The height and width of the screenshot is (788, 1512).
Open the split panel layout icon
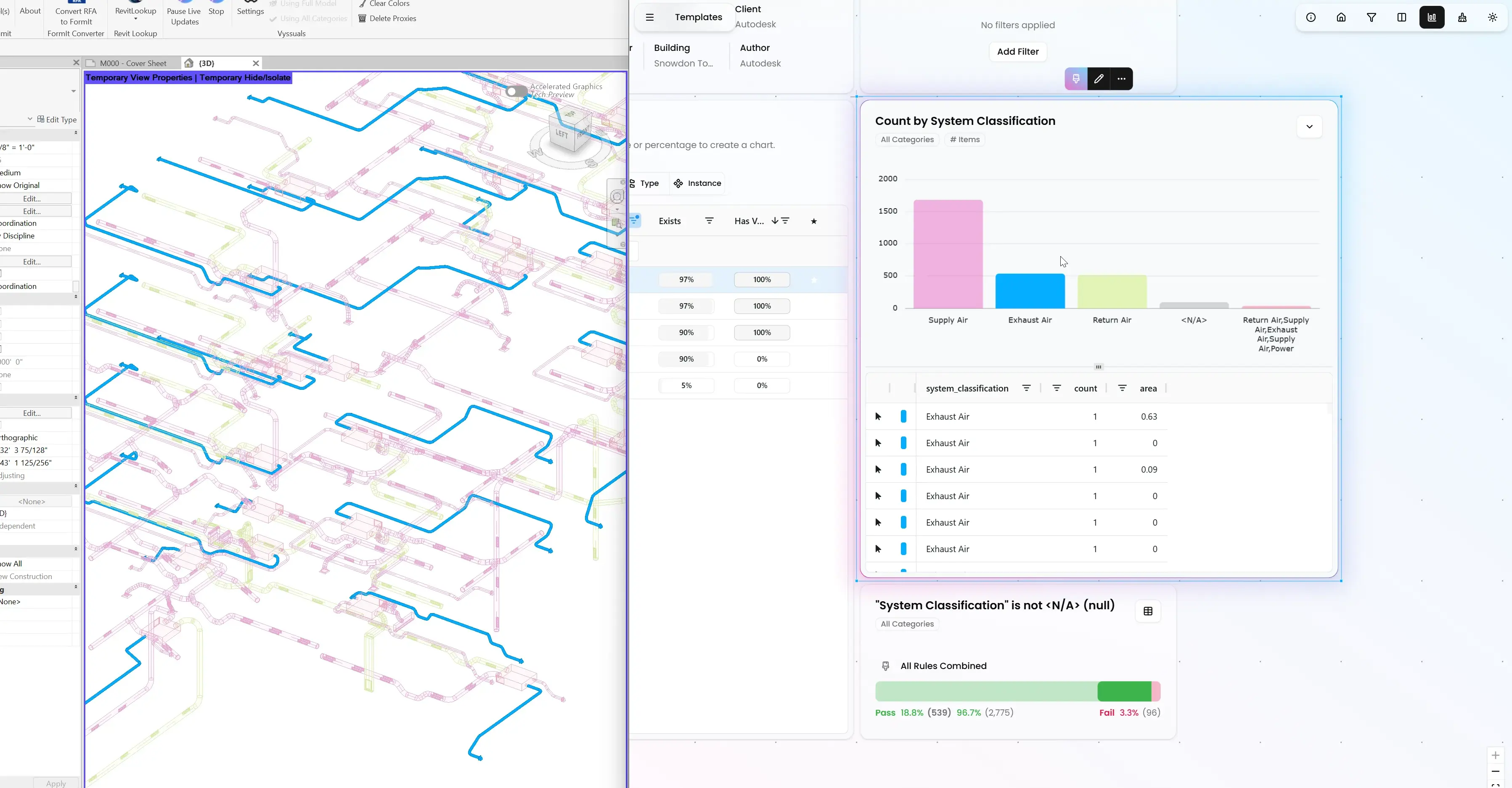click(x=1402, y=18)
